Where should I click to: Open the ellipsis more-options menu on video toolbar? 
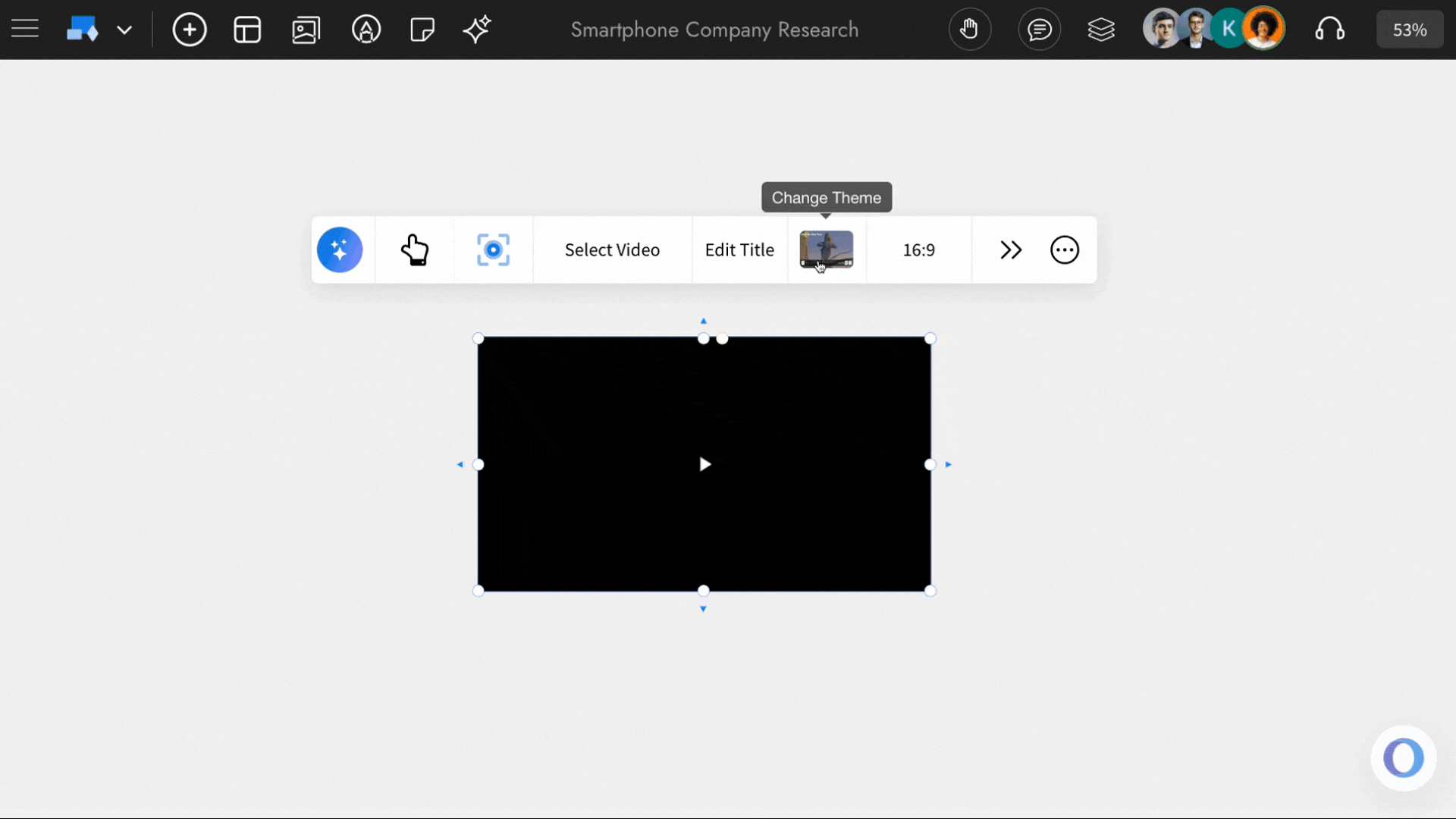pos(1065,249)
